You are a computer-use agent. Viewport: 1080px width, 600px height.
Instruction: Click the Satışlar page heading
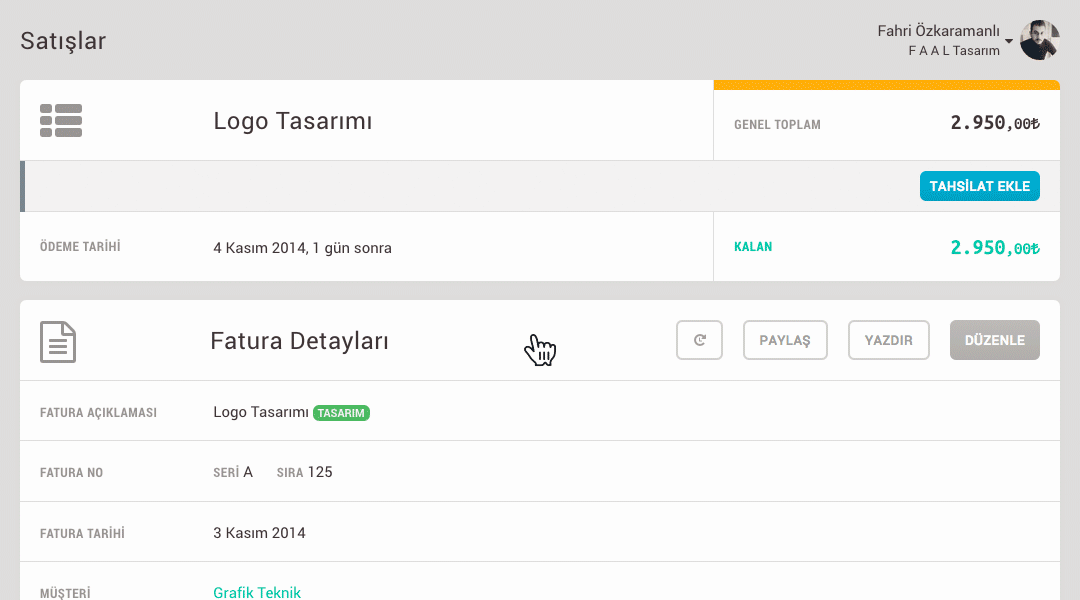tap(63, 41)
